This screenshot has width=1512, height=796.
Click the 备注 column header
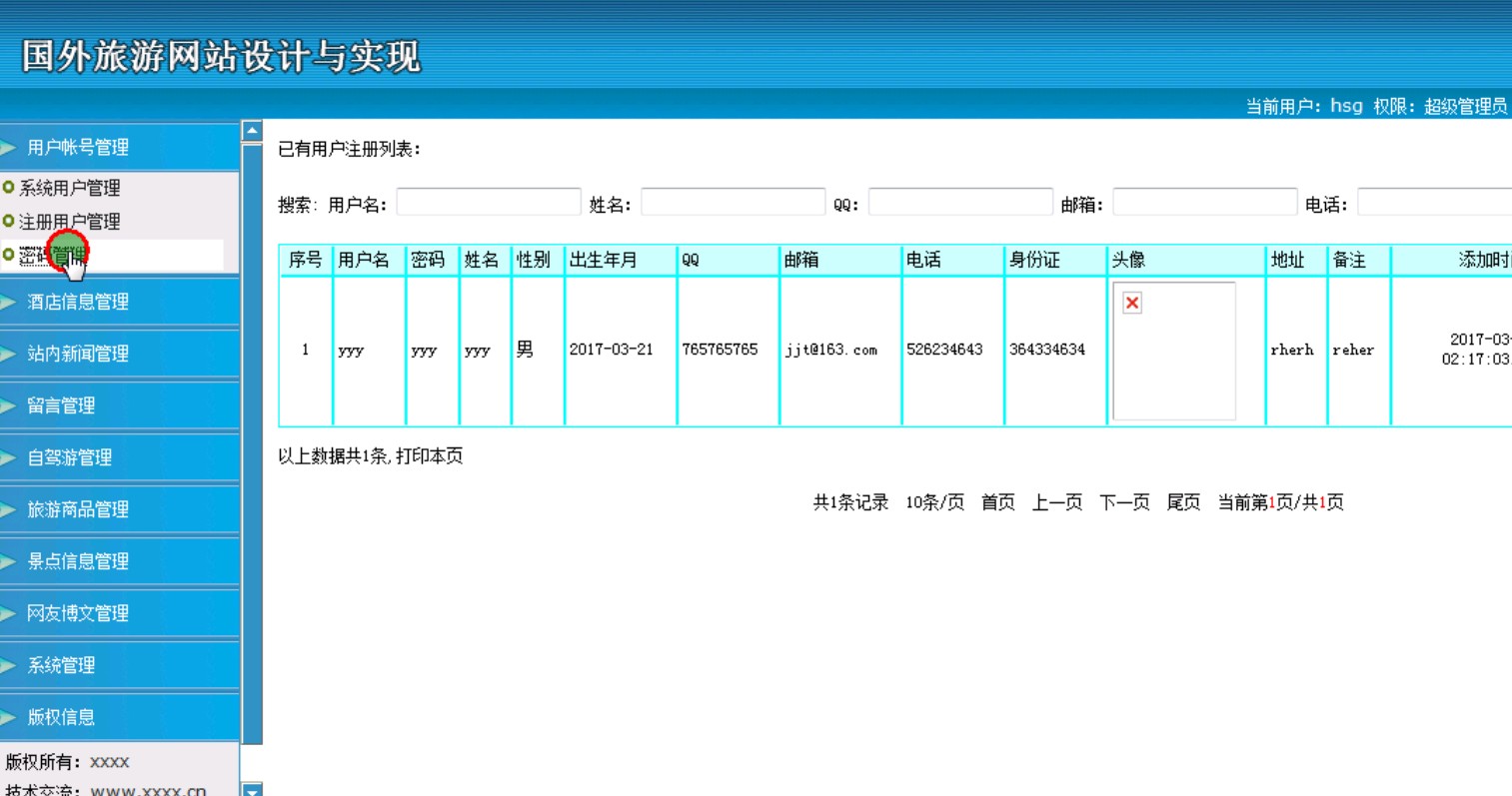(1359, 260)
